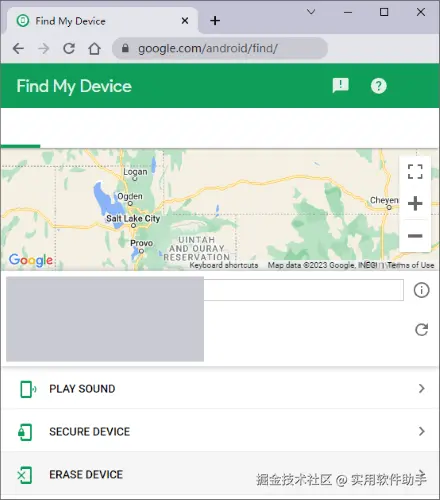This screenshot has height=500, width=440.
Task: Zoom in on the map
Action: 415,203
